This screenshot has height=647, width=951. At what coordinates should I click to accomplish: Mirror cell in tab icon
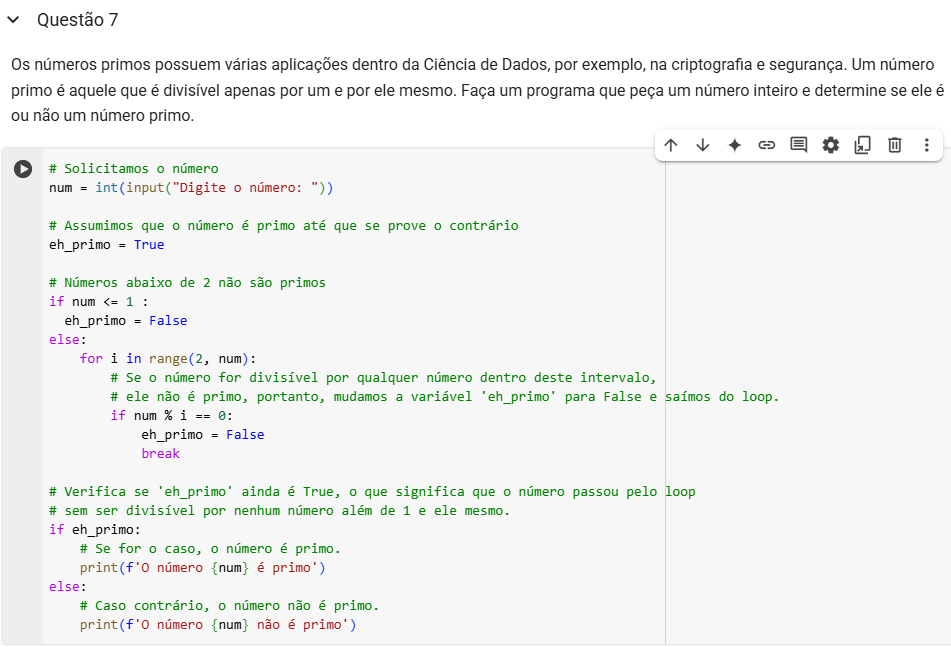[862, 145]
